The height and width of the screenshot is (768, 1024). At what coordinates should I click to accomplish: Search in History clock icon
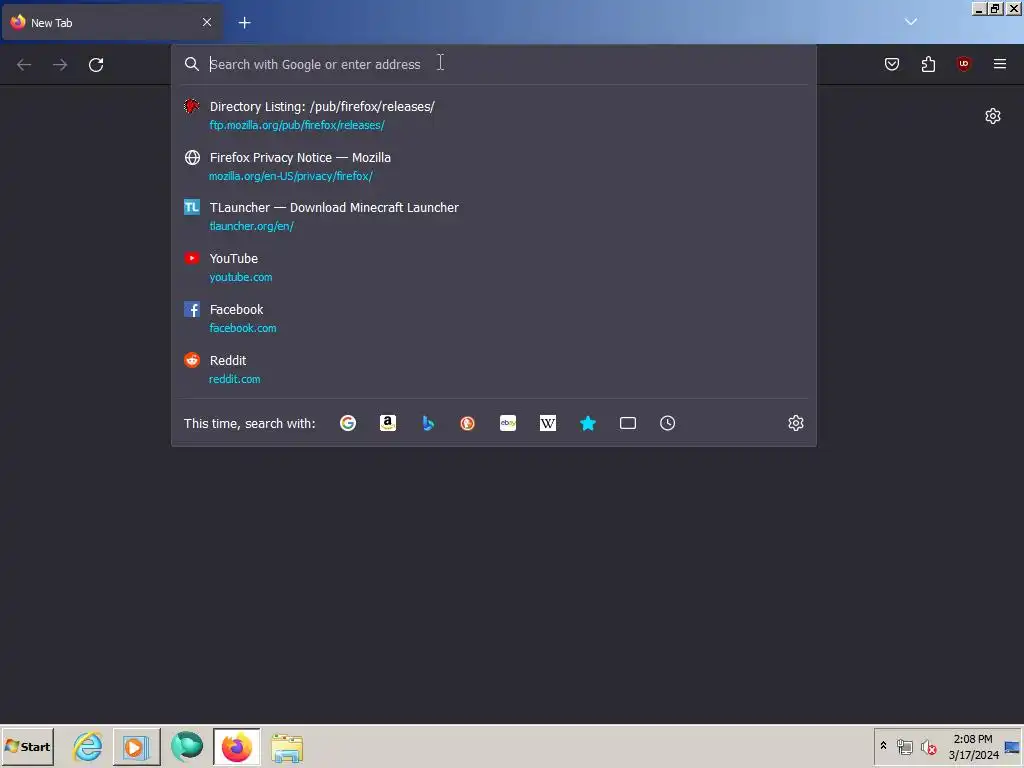click(667, 423)
